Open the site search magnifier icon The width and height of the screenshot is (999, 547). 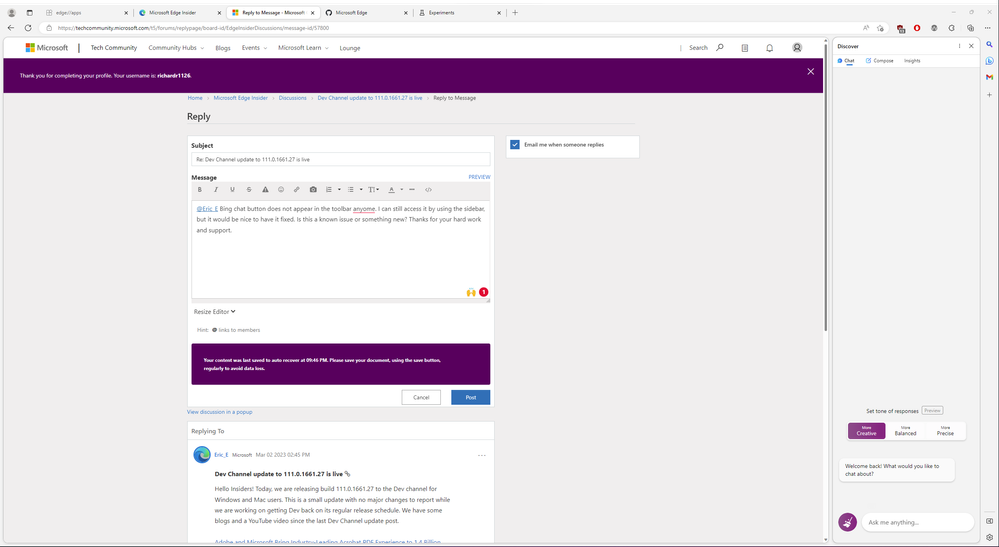point(720,47)
